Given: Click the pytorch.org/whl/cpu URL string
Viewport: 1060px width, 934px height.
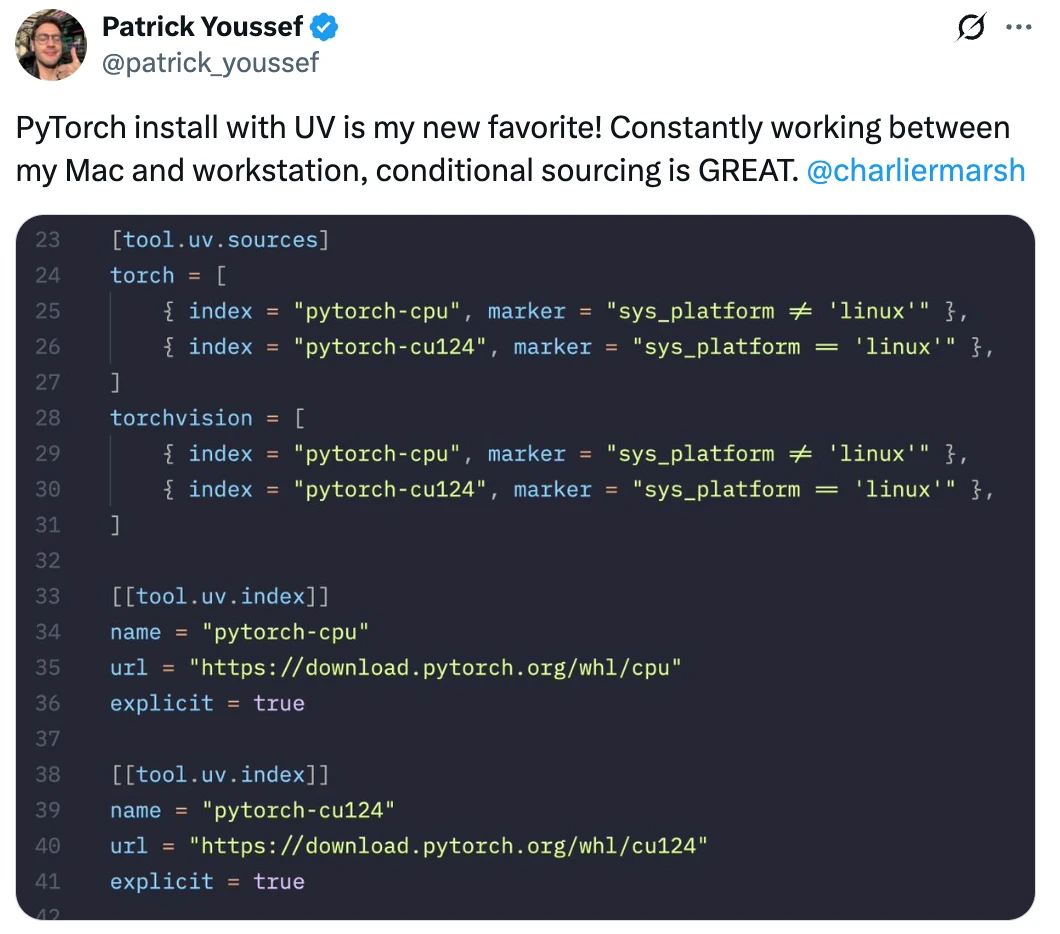Looking at the screenshot, I should (435, 668).
